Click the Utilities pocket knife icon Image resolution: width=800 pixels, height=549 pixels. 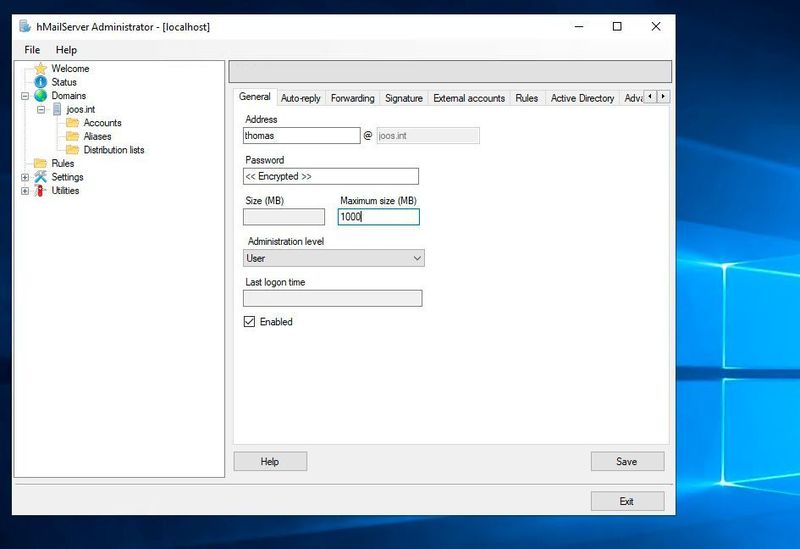coord(41,190)
